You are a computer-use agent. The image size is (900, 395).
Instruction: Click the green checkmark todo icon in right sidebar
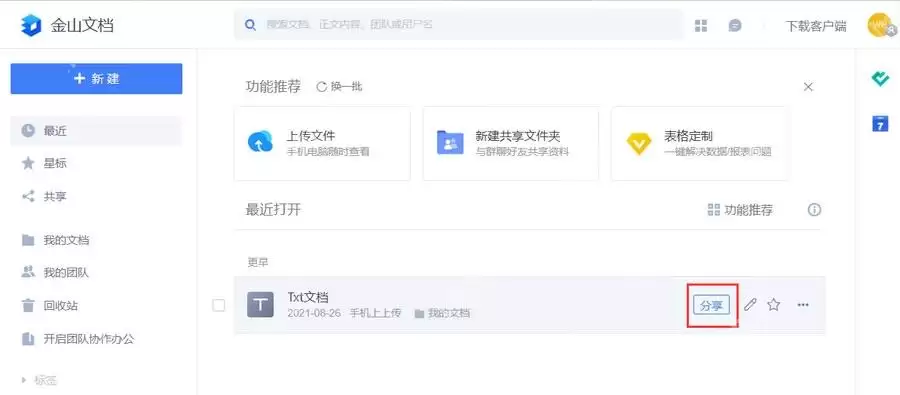pos(880,79)
